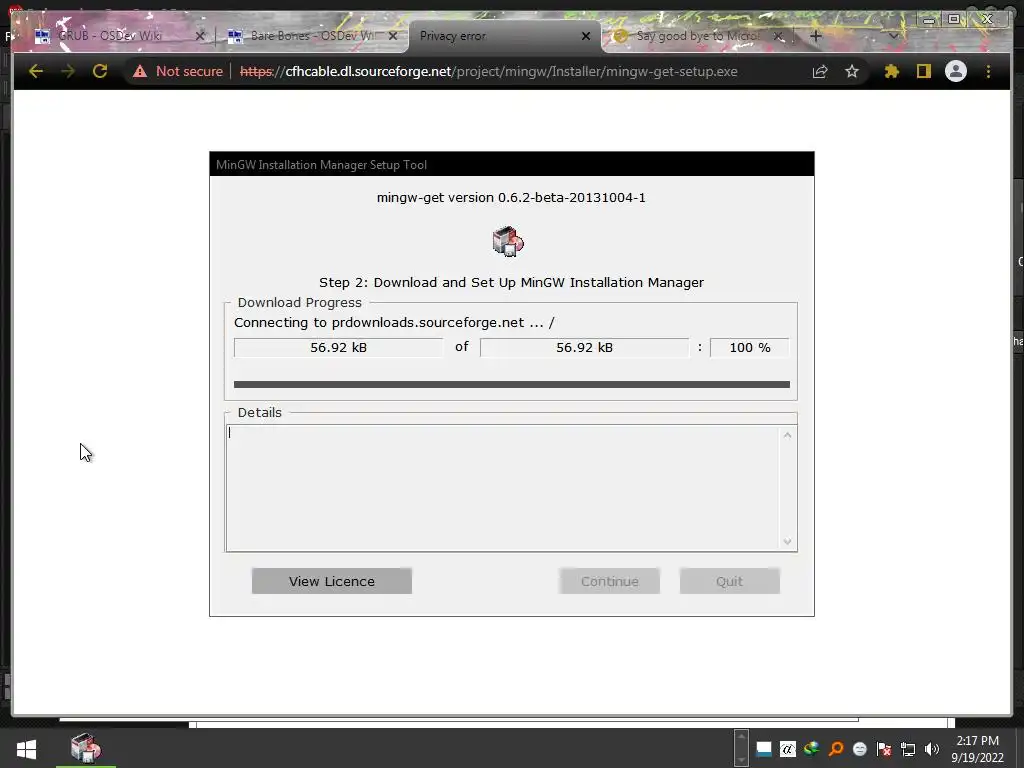The height and width of the screenshot is (768, 1024).
Task: Click the round face tray icon
Action: tap(860, 749)
